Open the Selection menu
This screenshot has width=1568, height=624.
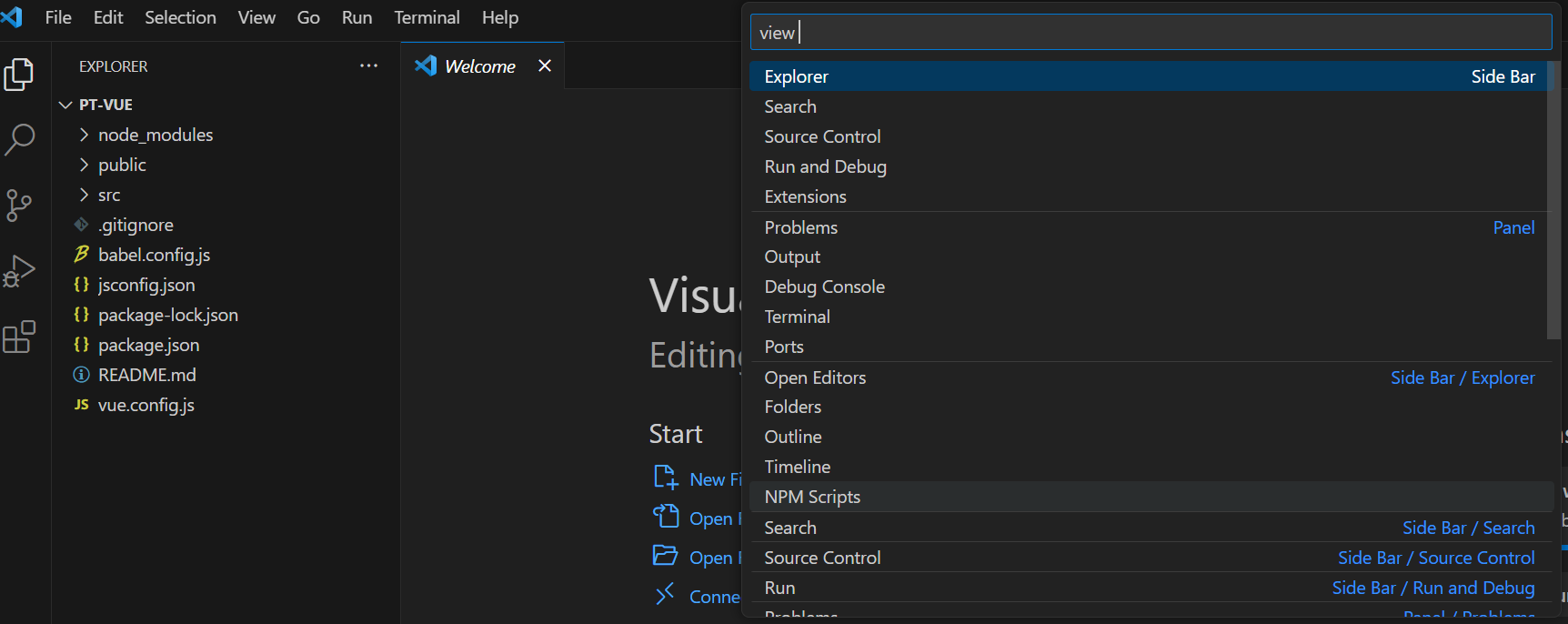(x=180, y=17)
